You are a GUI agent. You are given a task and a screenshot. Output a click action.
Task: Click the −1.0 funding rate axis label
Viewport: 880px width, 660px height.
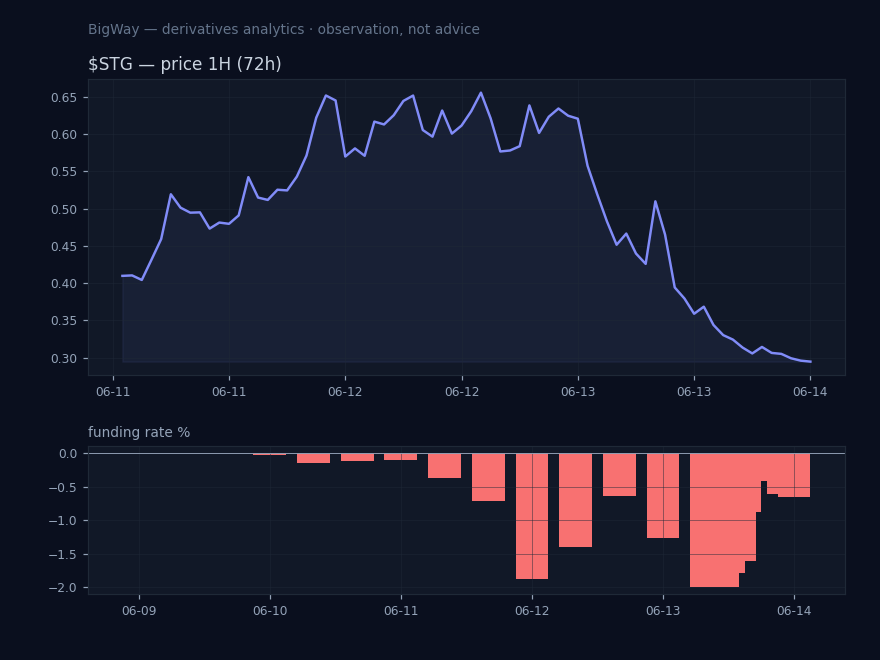point(63,521)
